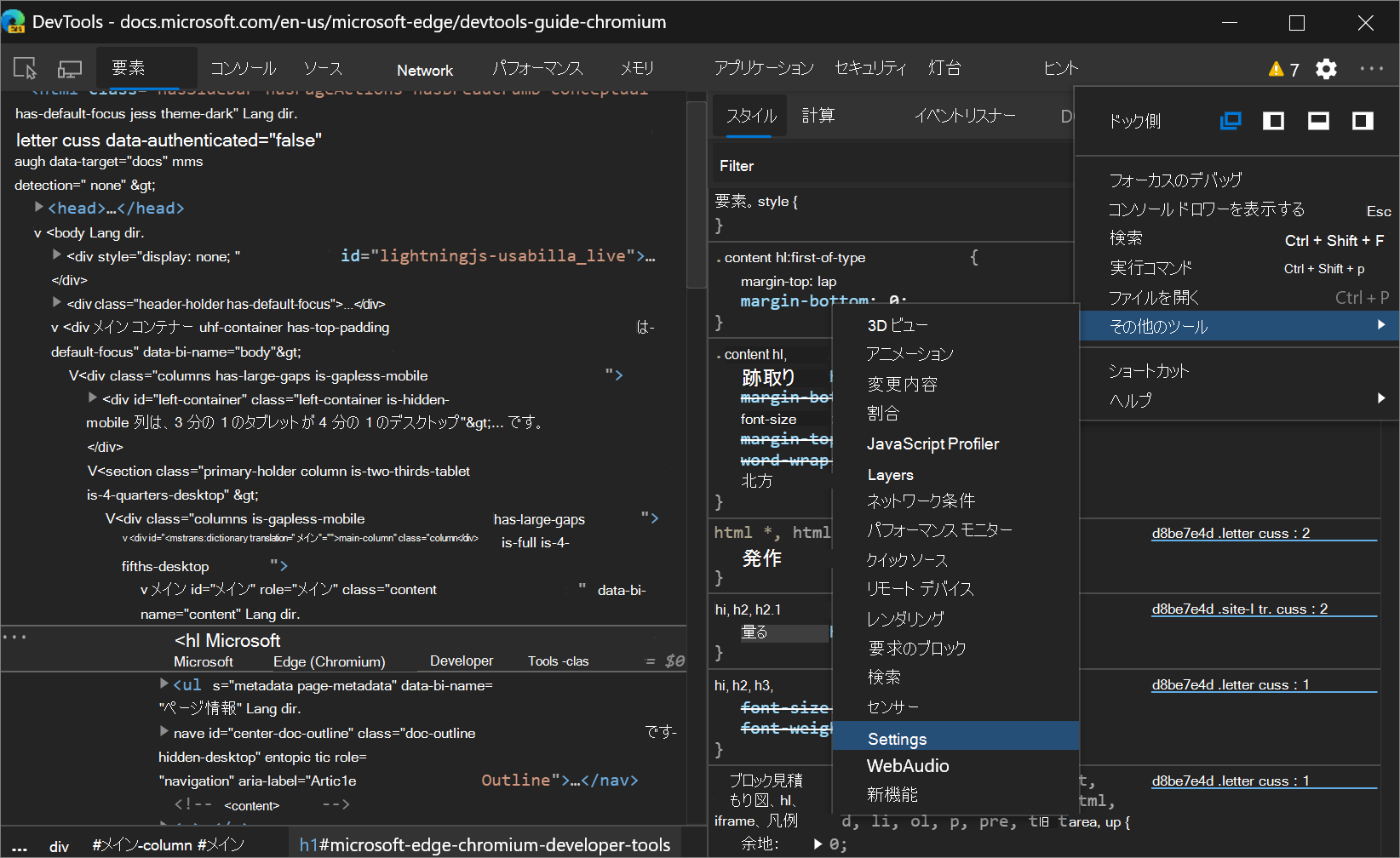The image size is (1400, 858).
Task: Expand the left-container div node
Action: 92,398
